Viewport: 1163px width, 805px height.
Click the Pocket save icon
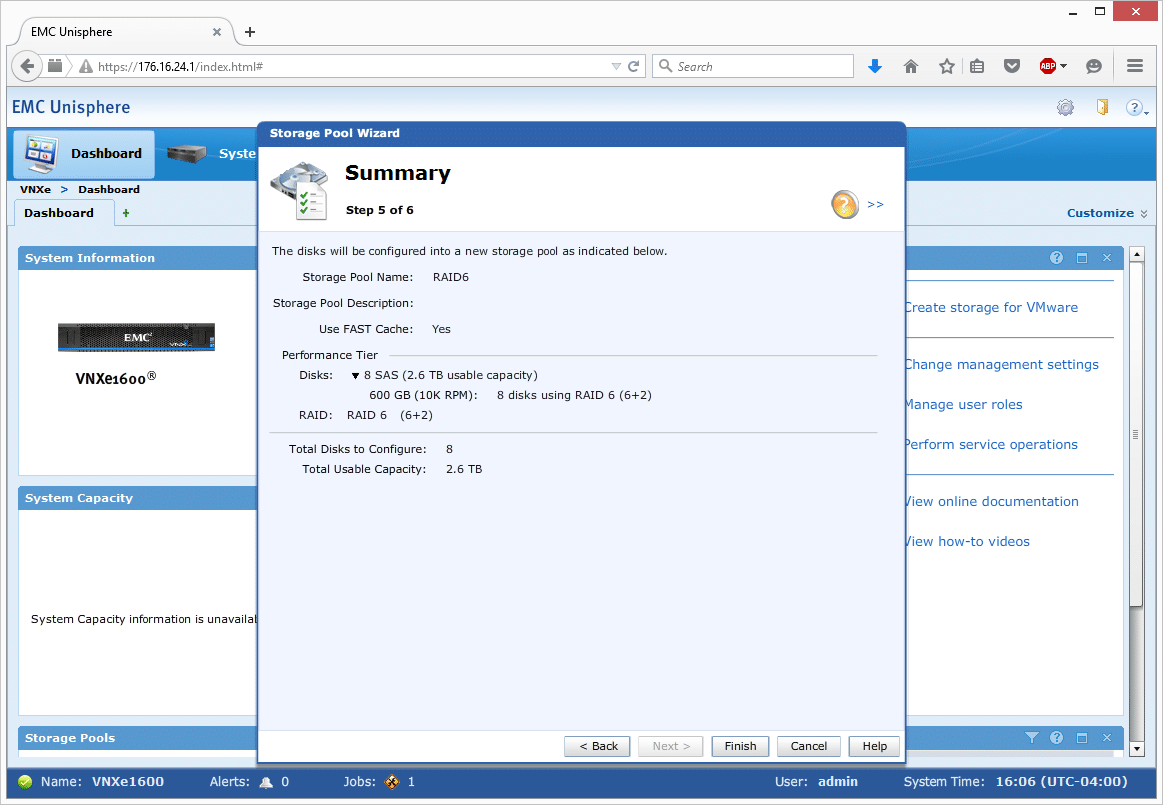pyautogui.click(x=1012, y=66)
